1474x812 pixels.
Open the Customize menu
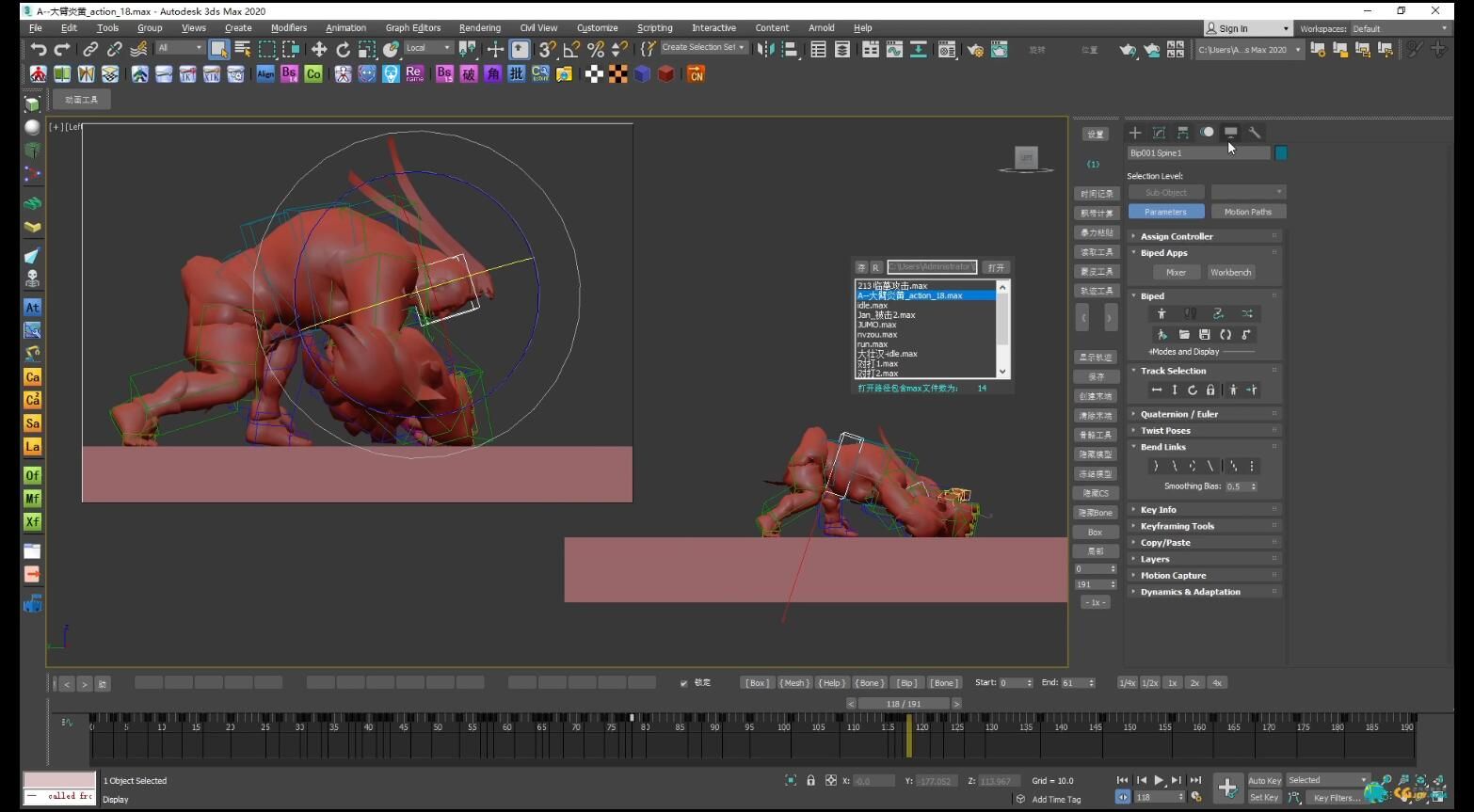click(597, 28)
